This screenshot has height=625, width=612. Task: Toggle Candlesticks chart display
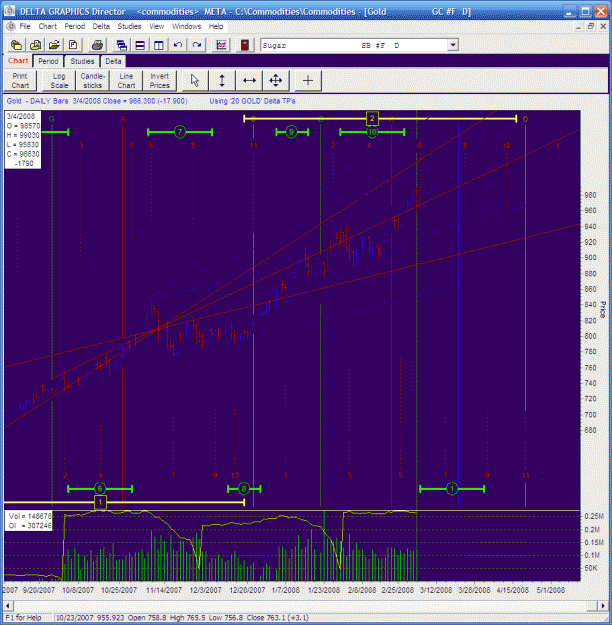(92, 81)
